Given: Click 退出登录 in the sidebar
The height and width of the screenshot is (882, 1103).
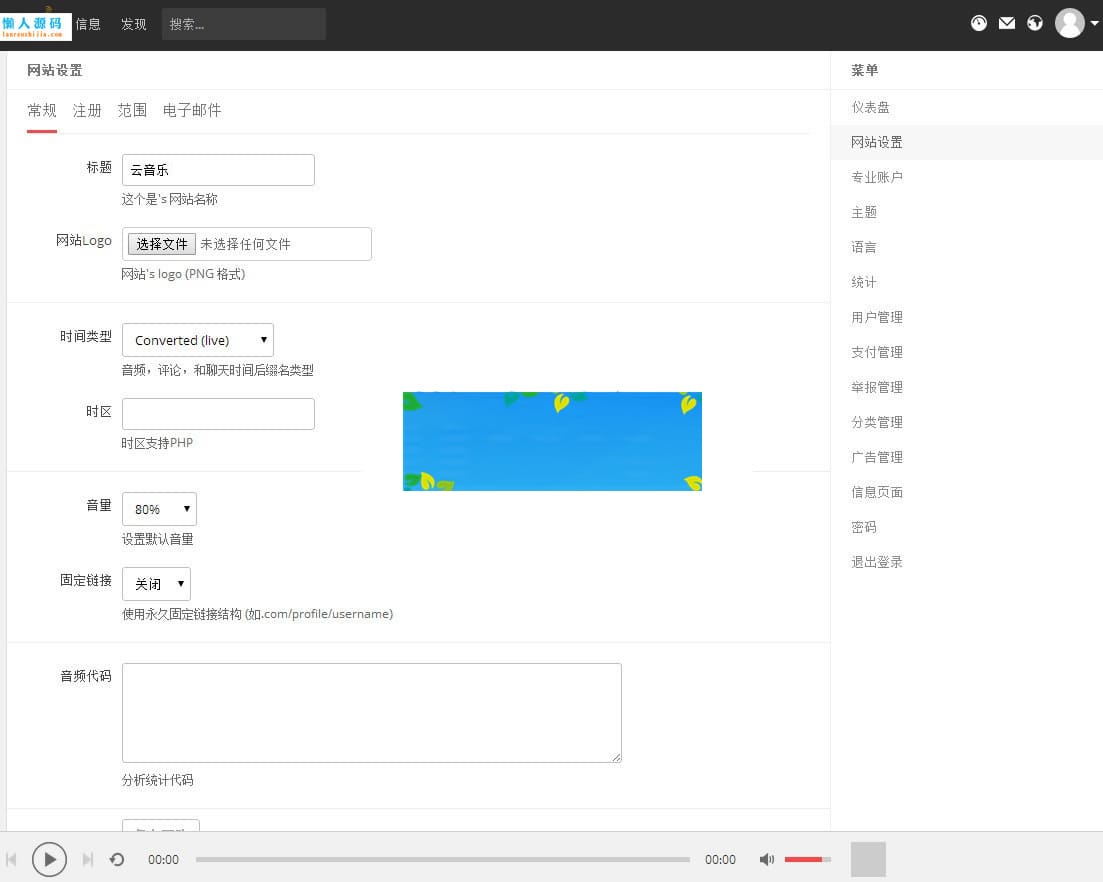Looking at the screenshot, I should pyautogui.click(x=876, y=562).
